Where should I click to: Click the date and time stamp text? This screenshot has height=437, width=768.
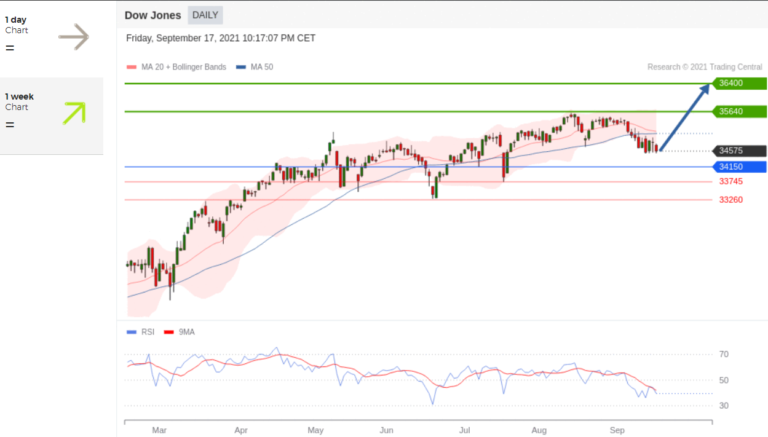(221, 38)
